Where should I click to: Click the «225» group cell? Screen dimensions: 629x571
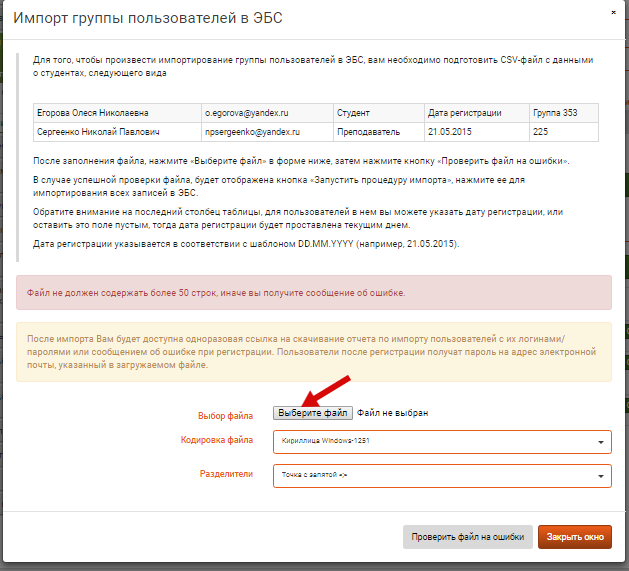click(x=563, y=132)
